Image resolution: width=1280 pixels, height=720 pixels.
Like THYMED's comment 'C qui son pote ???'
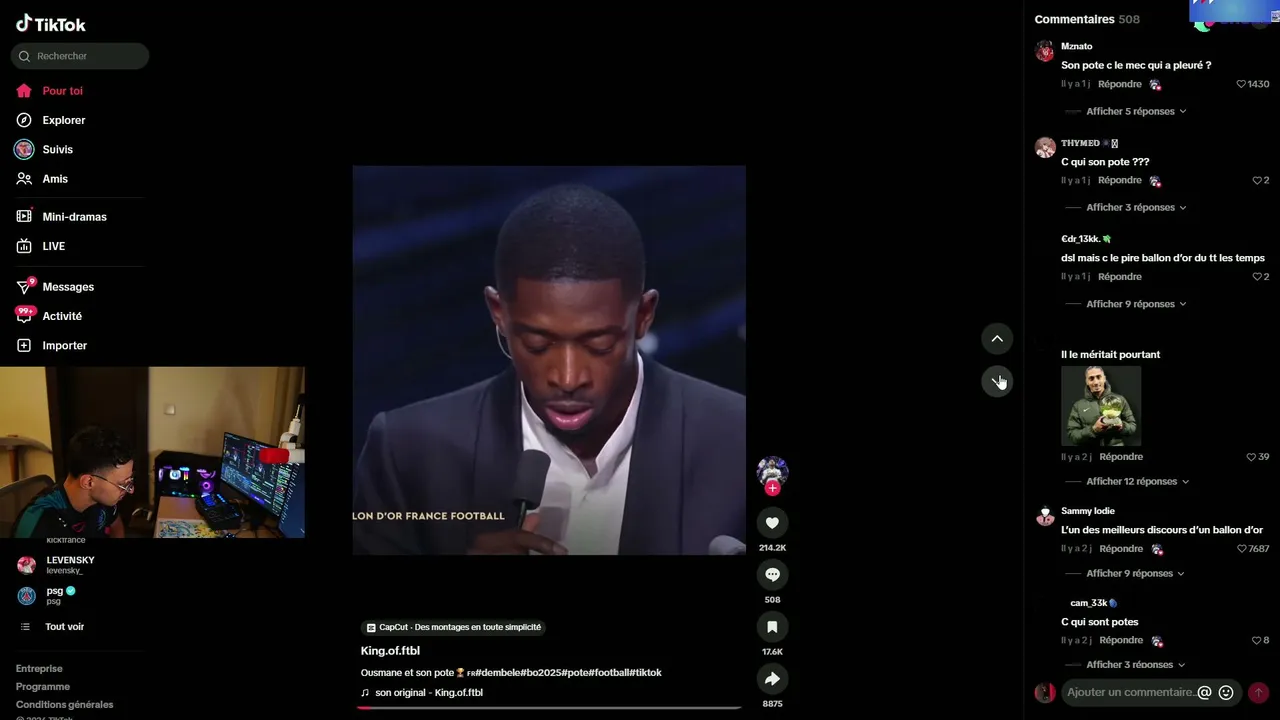click(1257, 181)
